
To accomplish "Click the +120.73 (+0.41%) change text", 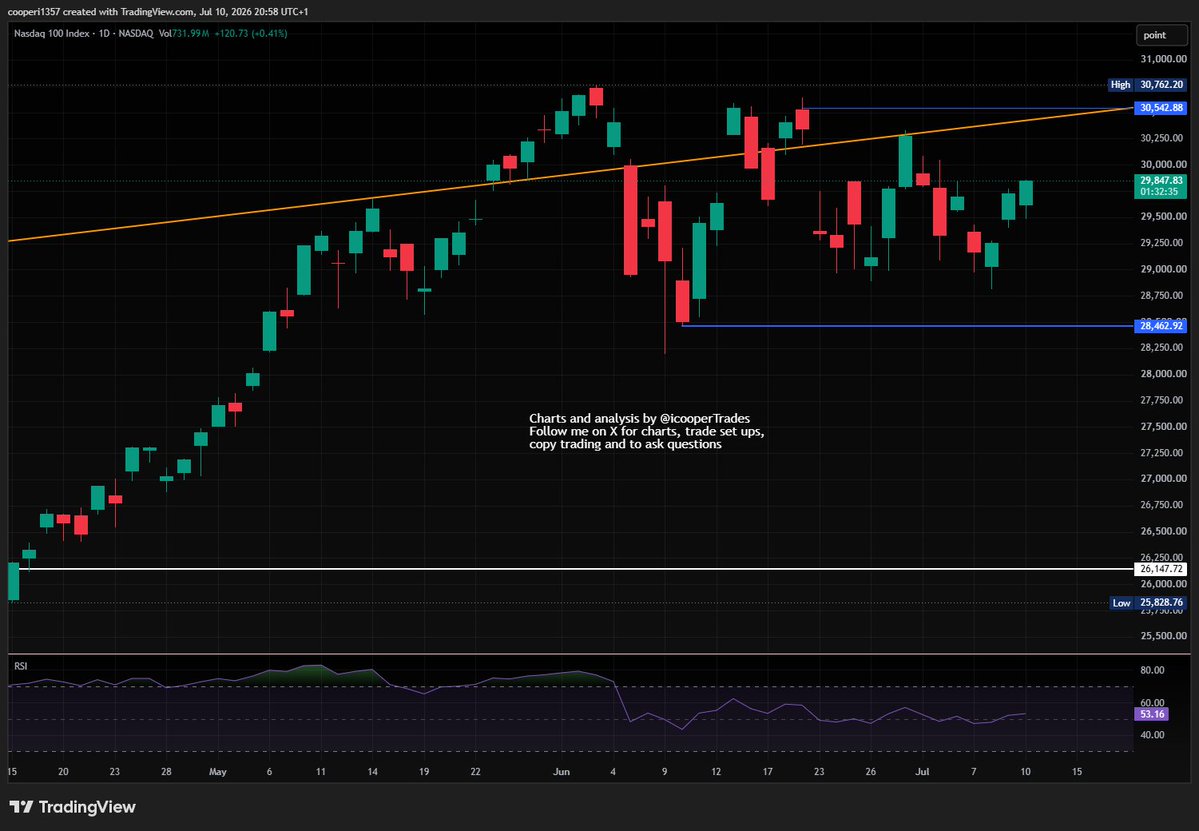I will pos(250,34).
